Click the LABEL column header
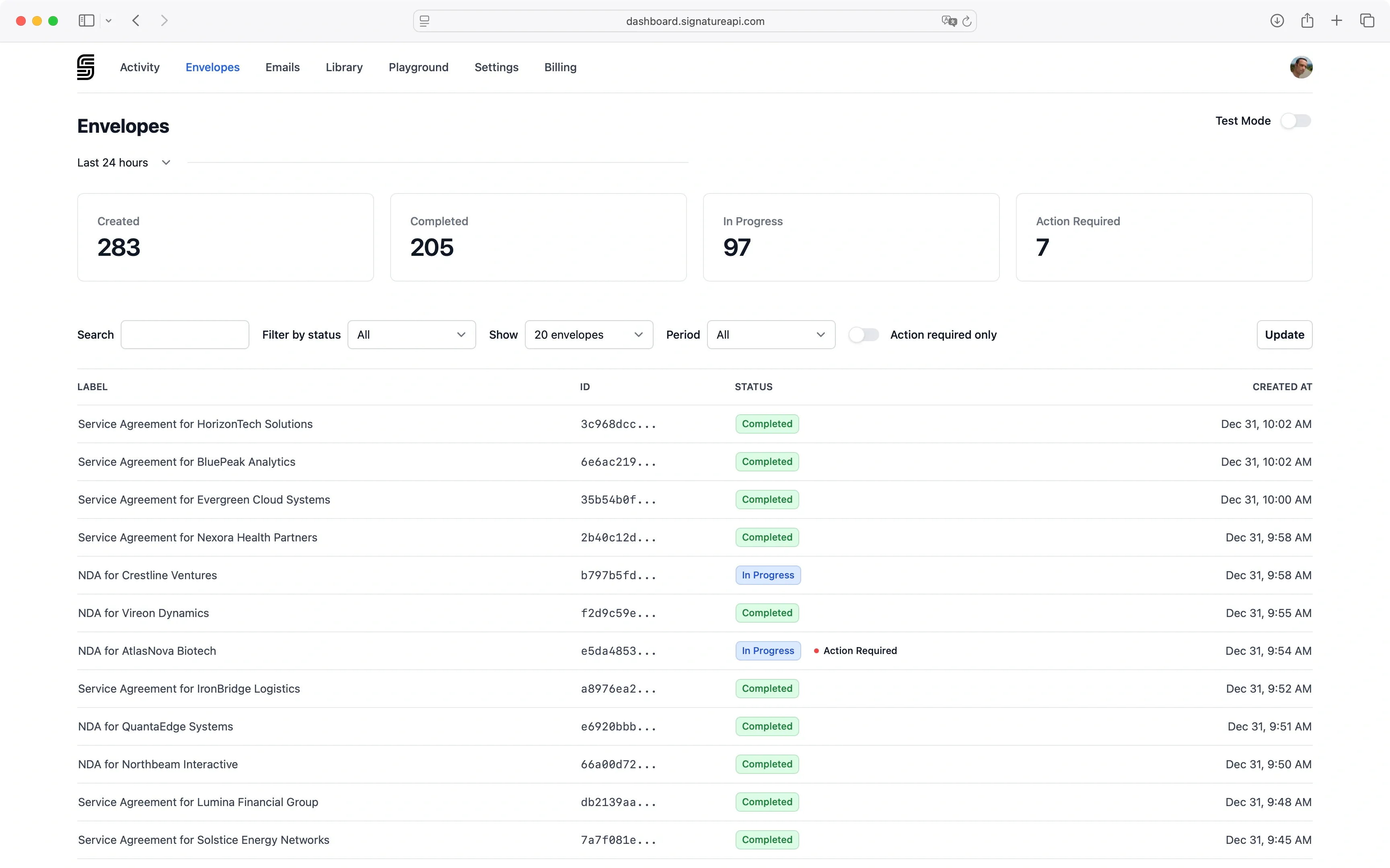 tap(93, 387)
